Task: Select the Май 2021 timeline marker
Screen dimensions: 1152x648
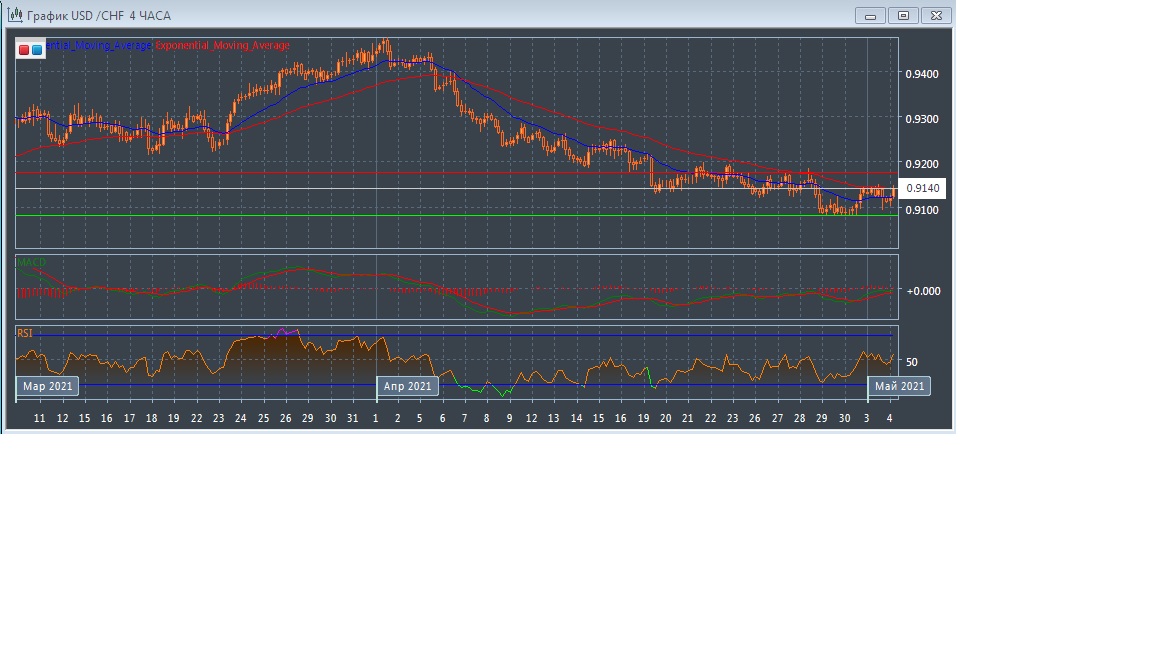Action: (x=899, y=386)
